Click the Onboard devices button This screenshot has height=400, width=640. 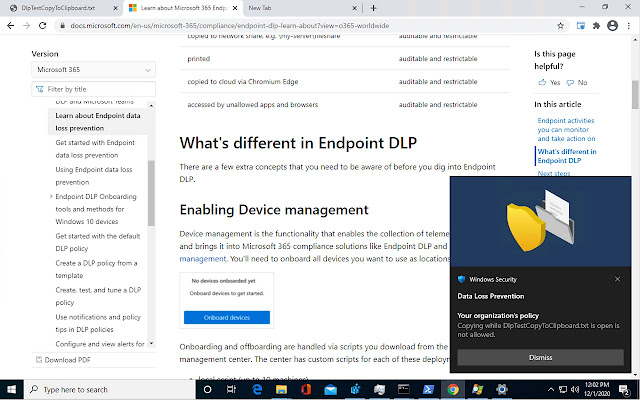point(226,317)
